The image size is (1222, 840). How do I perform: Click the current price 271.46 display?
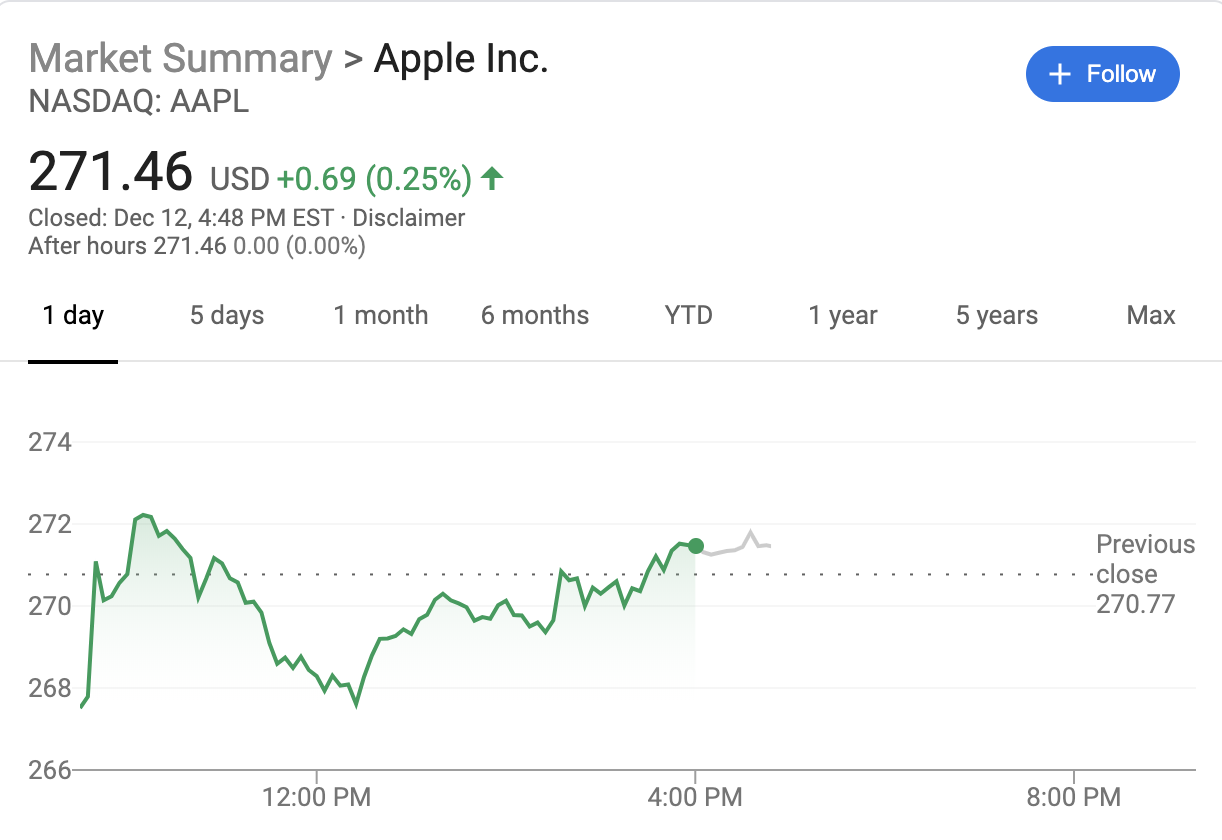[x=111, y=170]
